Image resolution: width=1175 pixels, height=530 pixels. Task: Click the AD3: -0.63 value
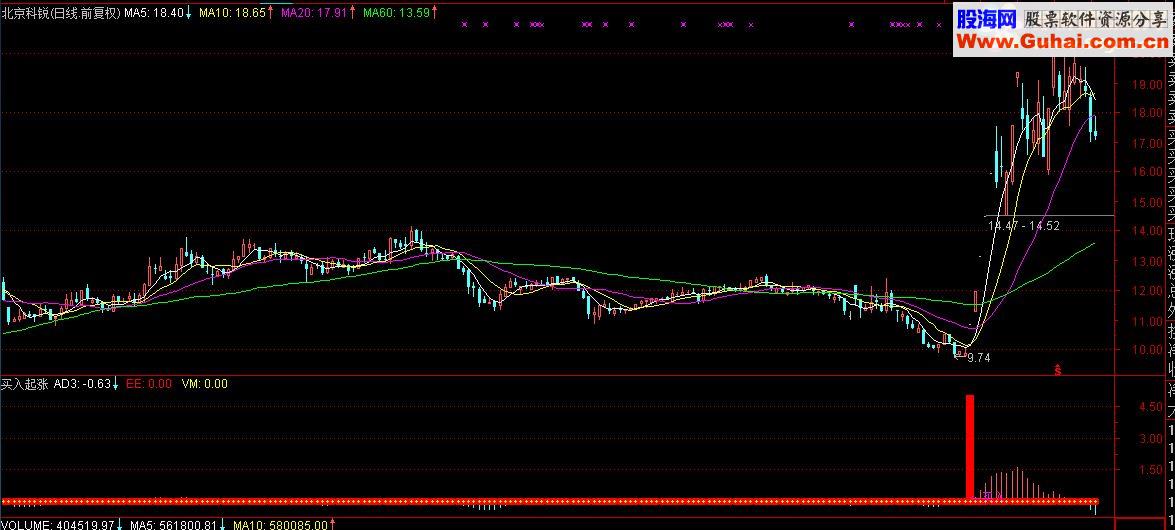tap(82, 385)
